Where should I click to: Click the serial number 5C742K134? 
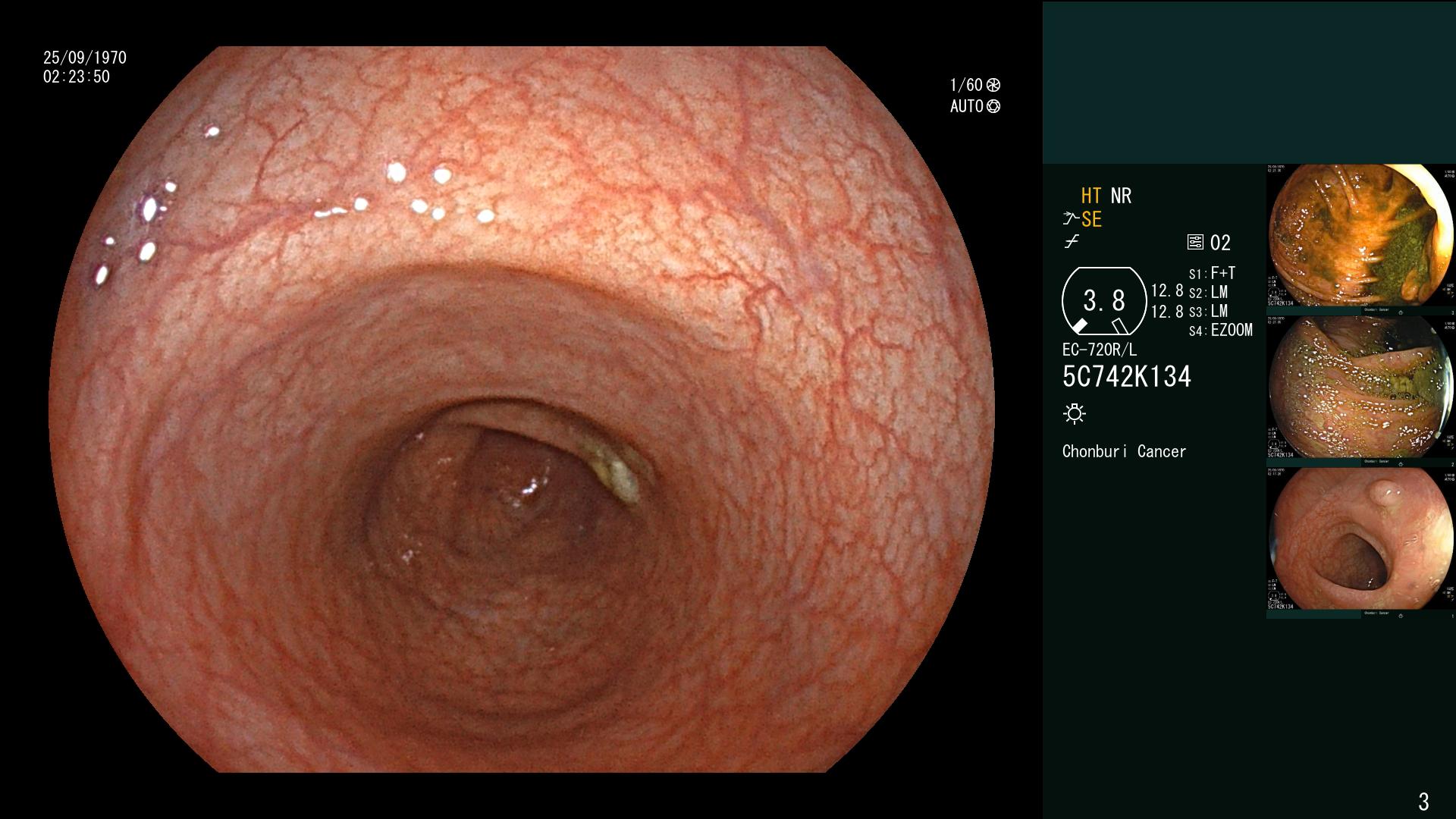(x=1127, y=377)
